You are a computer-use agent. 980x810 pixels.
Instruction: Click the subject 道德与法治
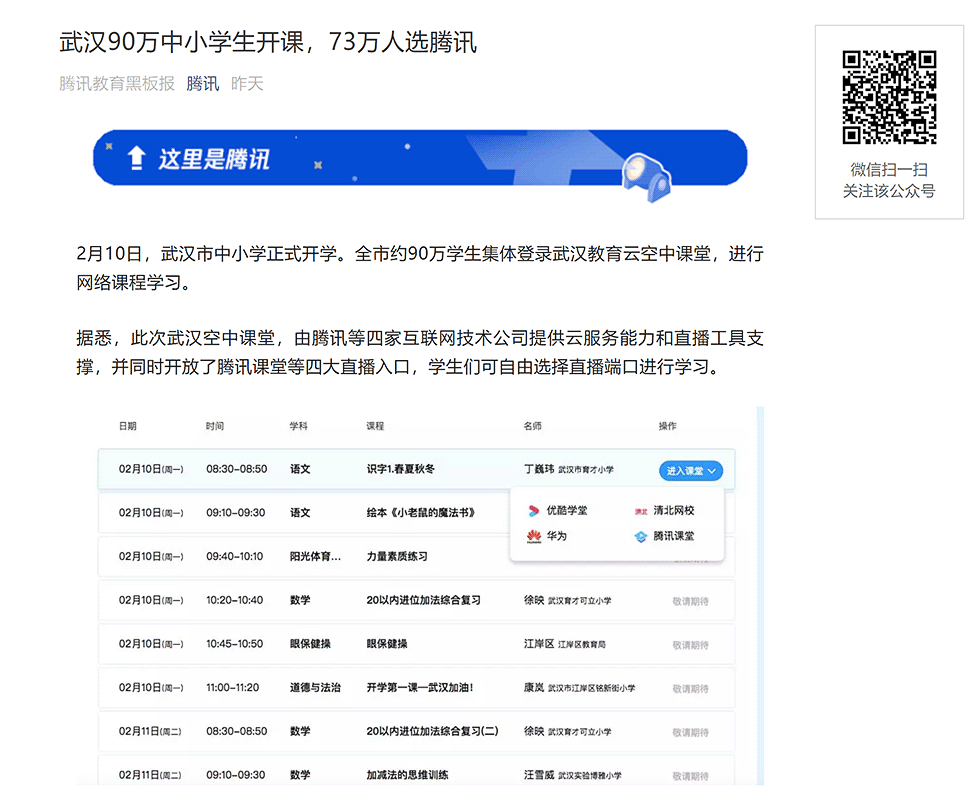(x=316, y=688)
